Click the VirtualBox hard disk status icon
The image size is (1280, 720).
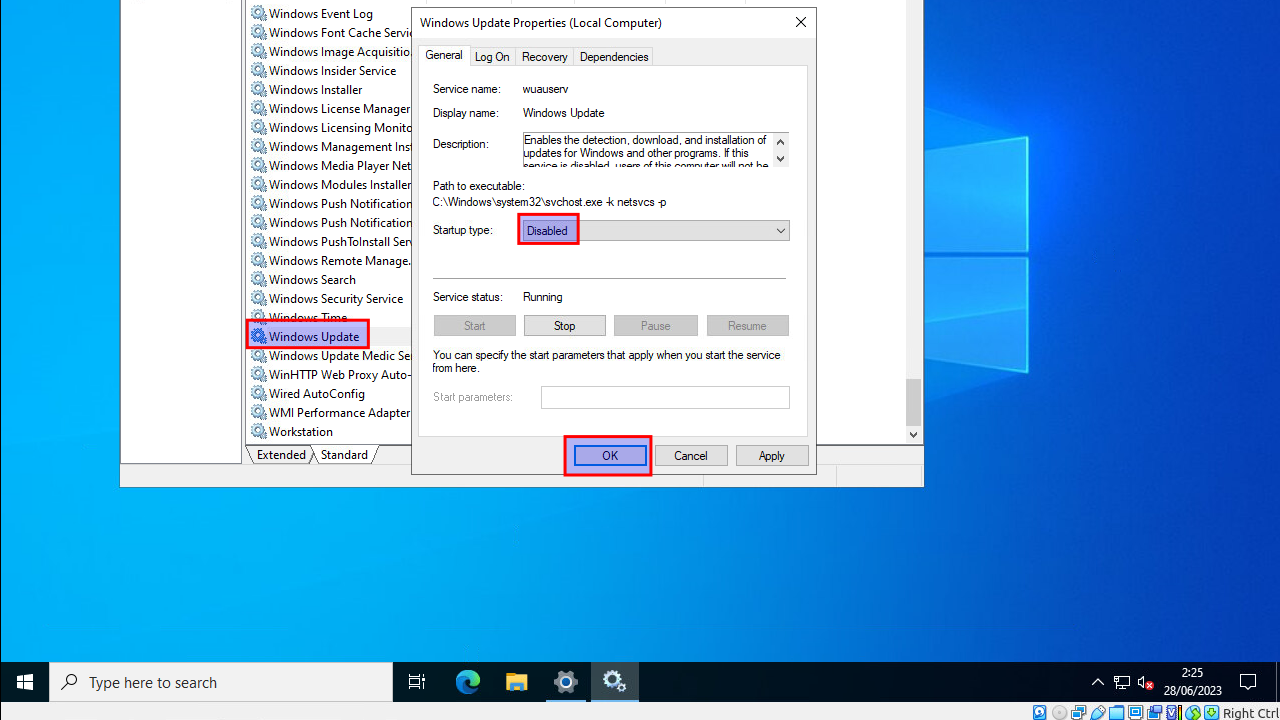click(x=1040, y=713)
